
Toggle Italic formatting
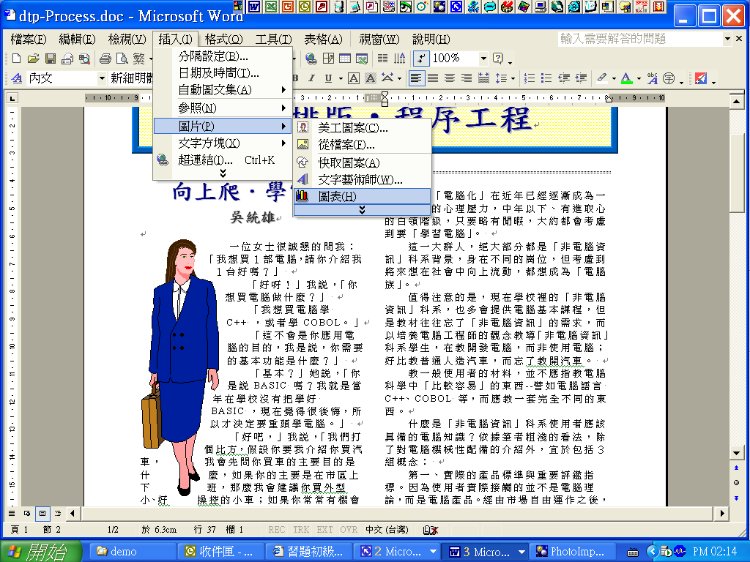click(311, 78)
